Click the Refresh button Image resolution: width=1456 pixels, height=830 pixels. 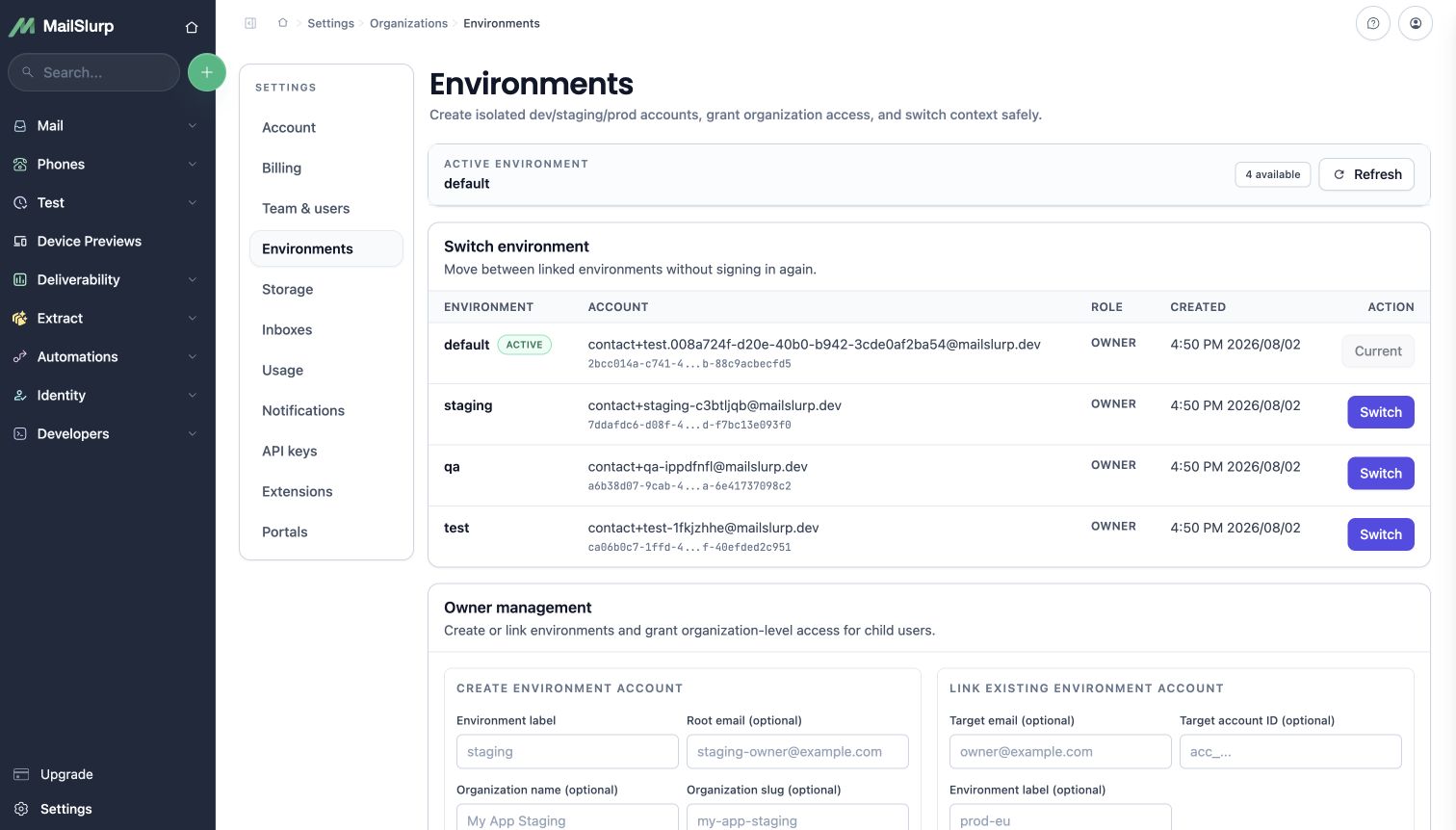click(x=1366, y=174)
